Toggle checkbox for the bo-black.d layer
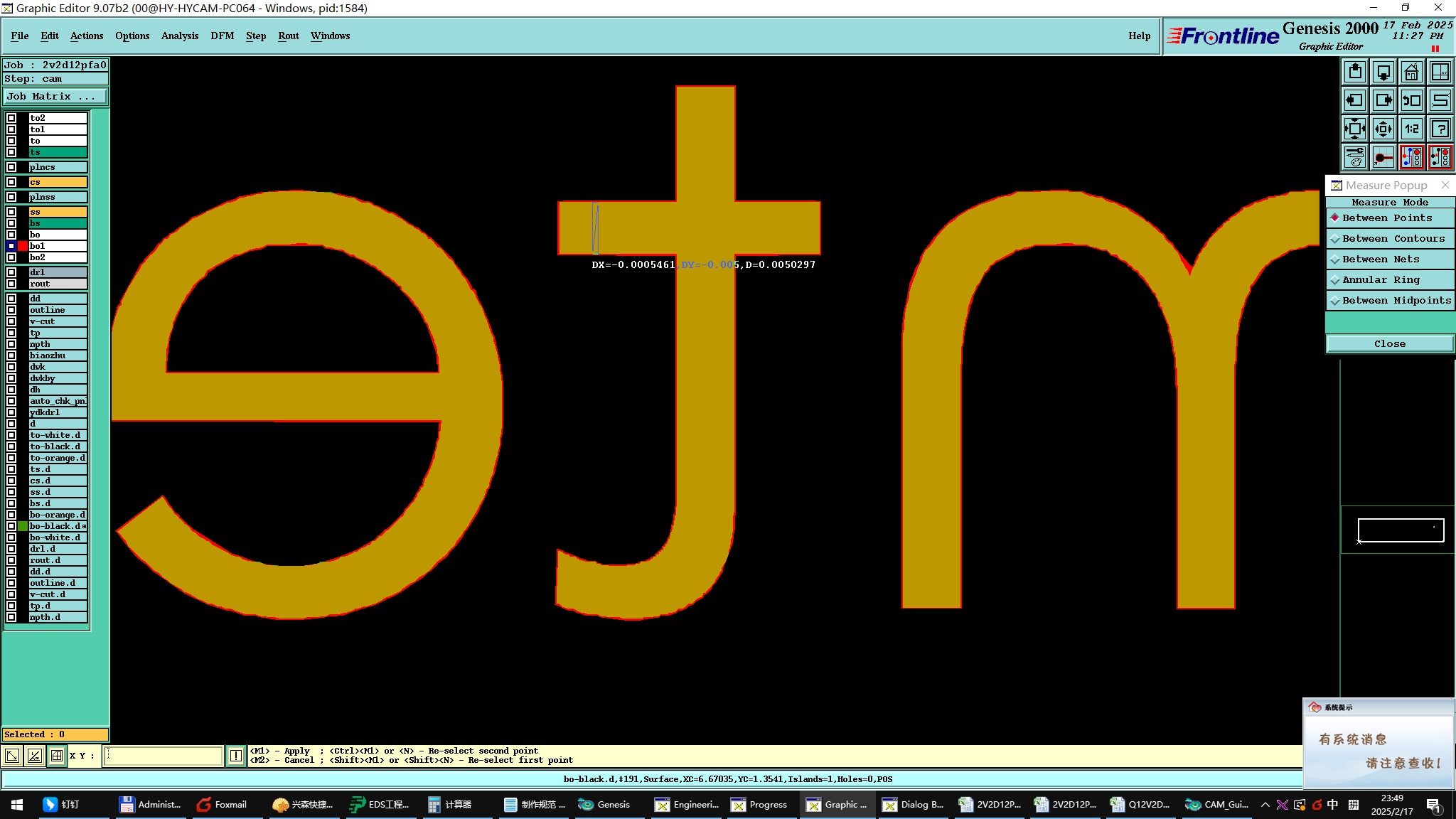Image resolution: width=1456 pixels, height=819 pixels. tap(11, 526)
